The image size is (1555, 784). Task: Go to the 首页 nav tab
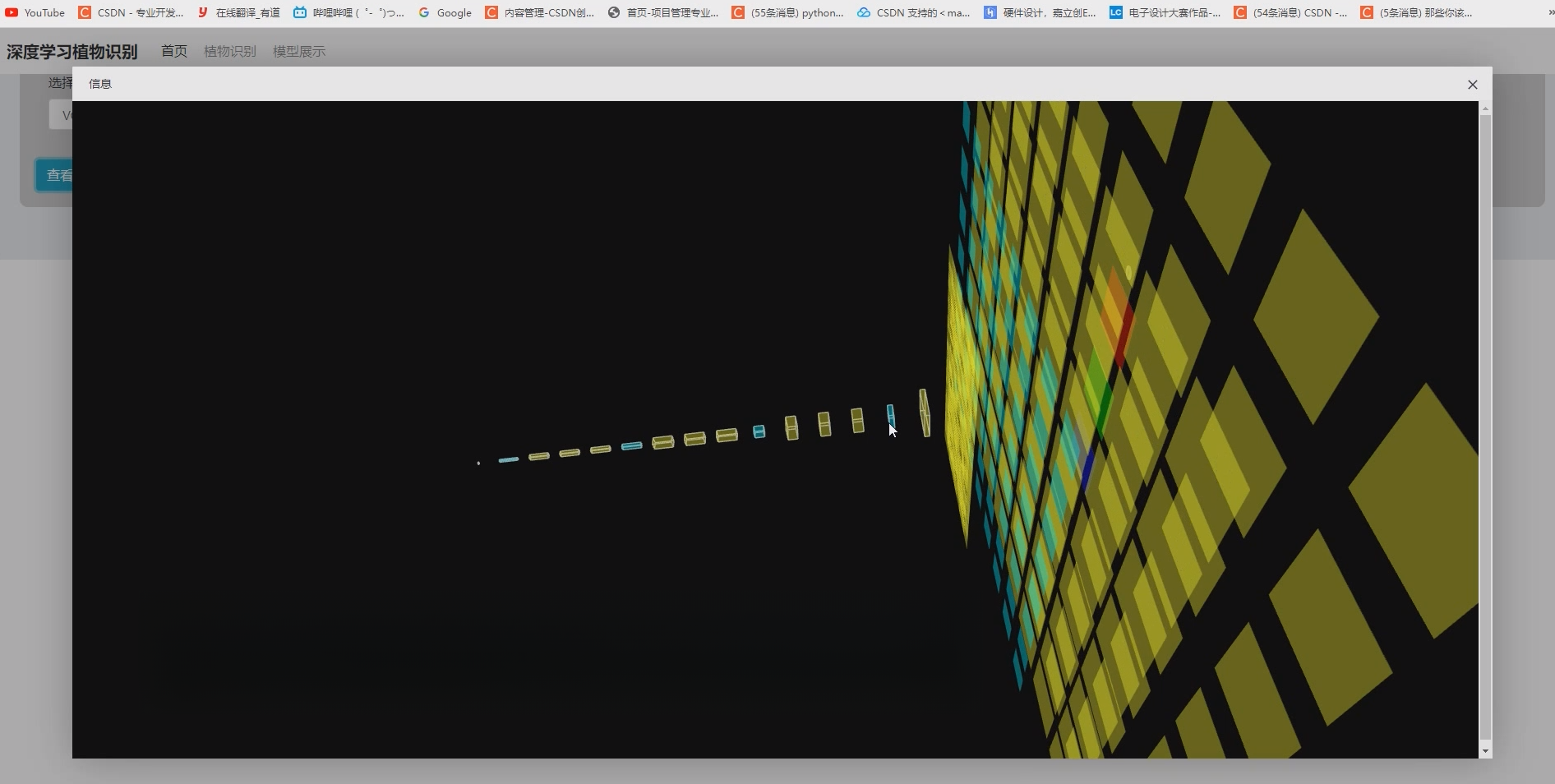pyautogui.click(x=174, y=52)
